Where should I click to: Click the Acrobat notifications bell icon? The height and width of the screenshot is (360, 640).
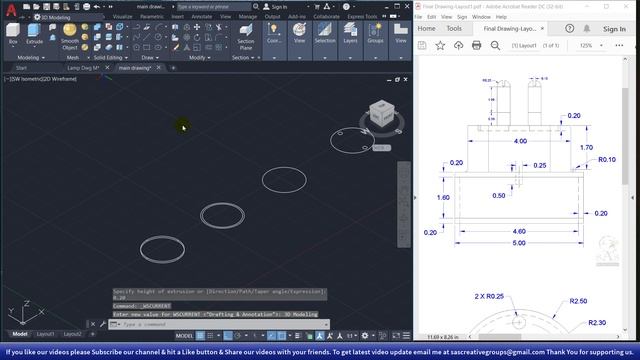587,29
